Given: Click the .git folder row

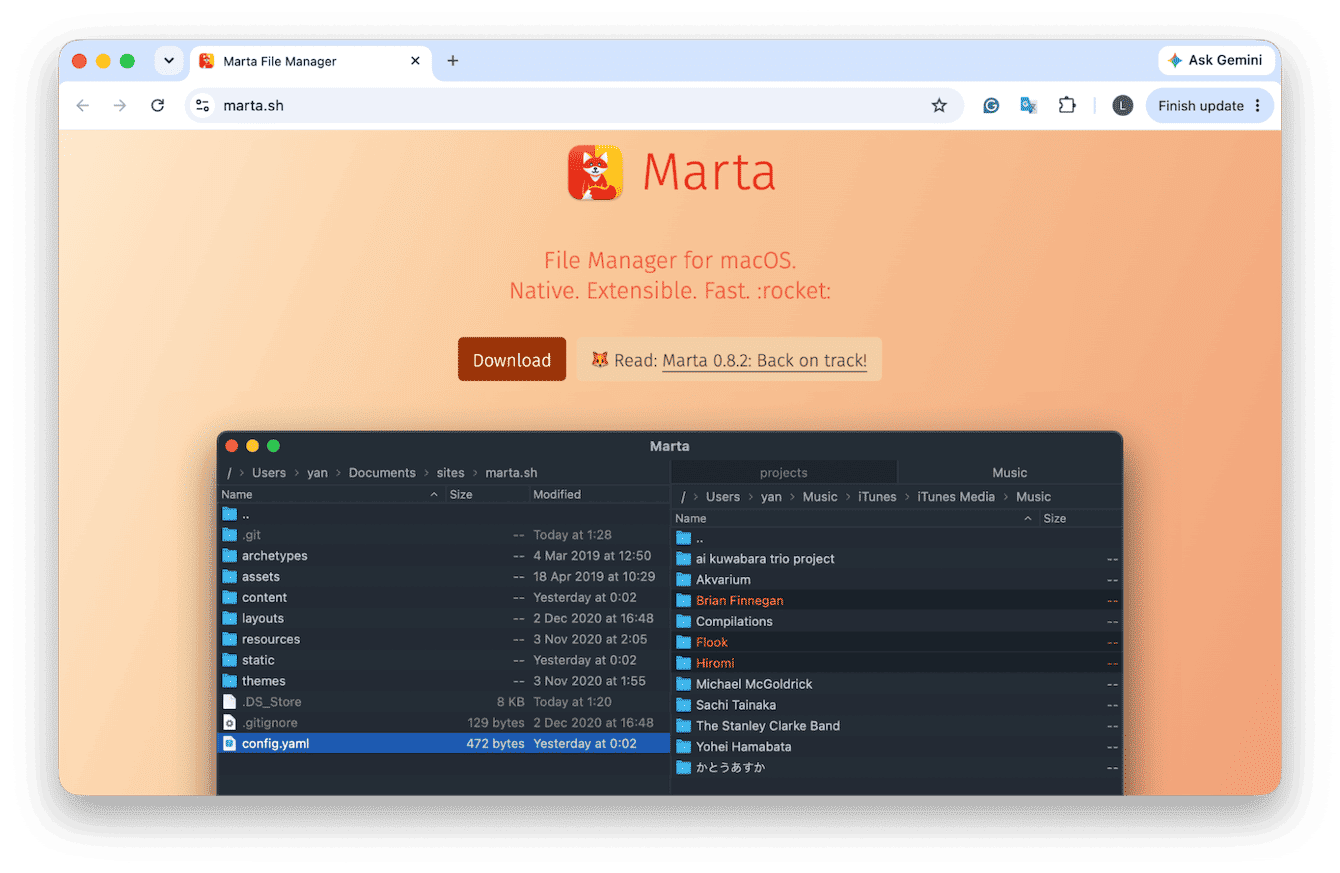Looking at the screenshot, I should point(443,535).
